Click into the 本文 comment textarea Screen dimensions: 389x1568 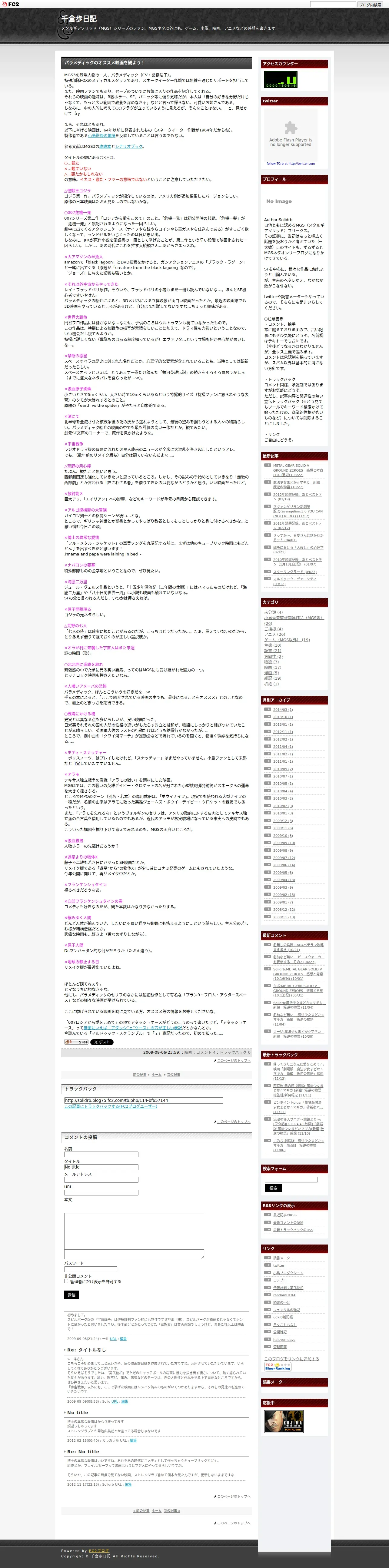pyautogui.click(x=134, y=1236)
